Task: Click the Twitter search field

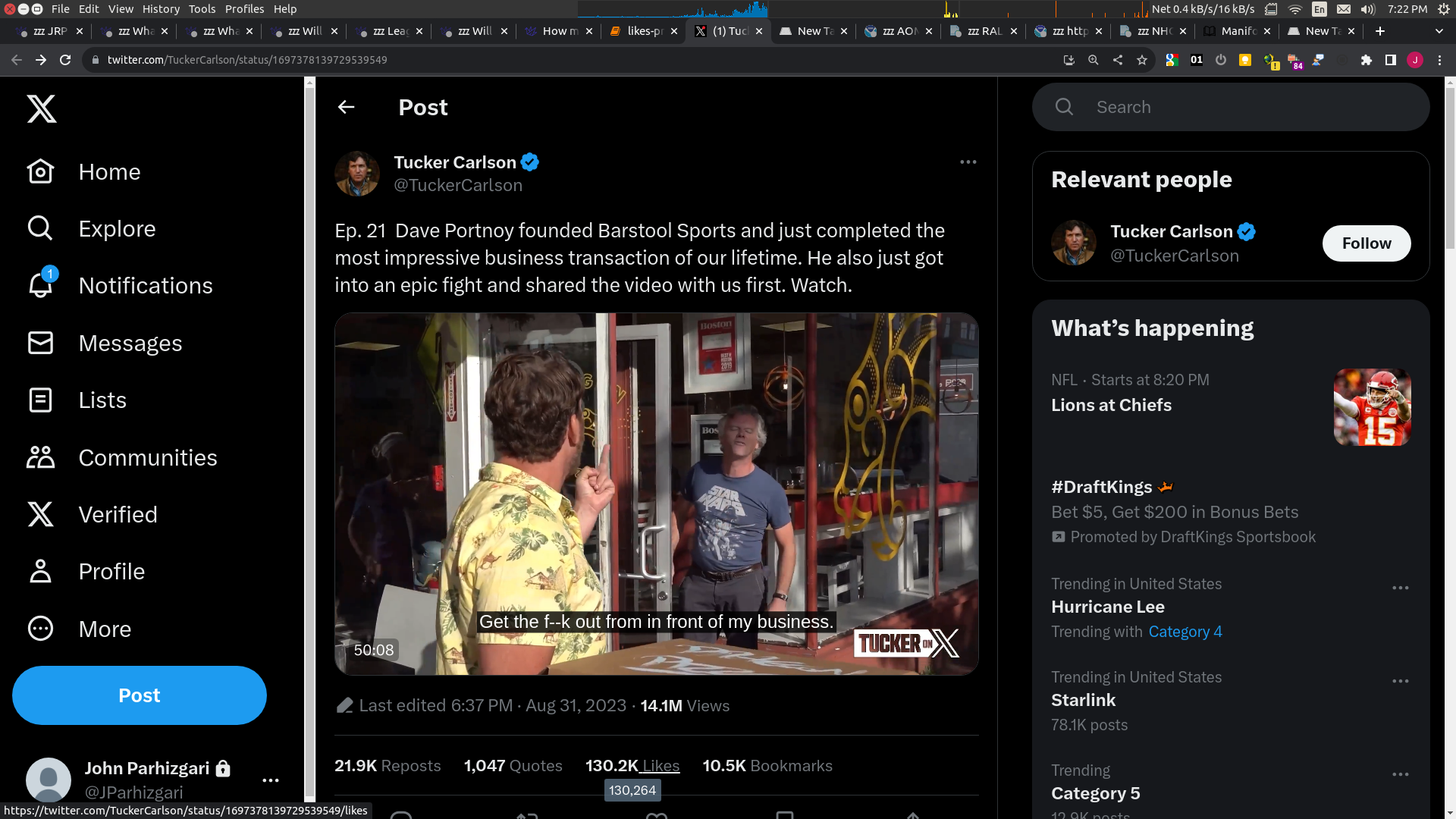Action: [1231, 107]
